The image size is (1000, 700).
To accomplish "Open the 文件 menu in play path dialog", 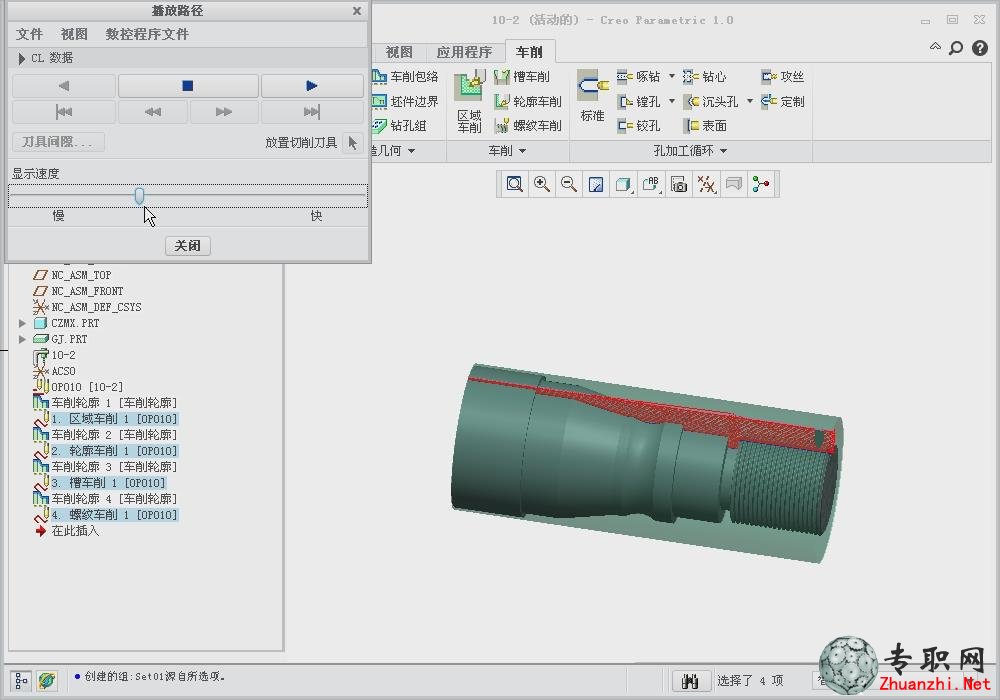I will point(29,34).
